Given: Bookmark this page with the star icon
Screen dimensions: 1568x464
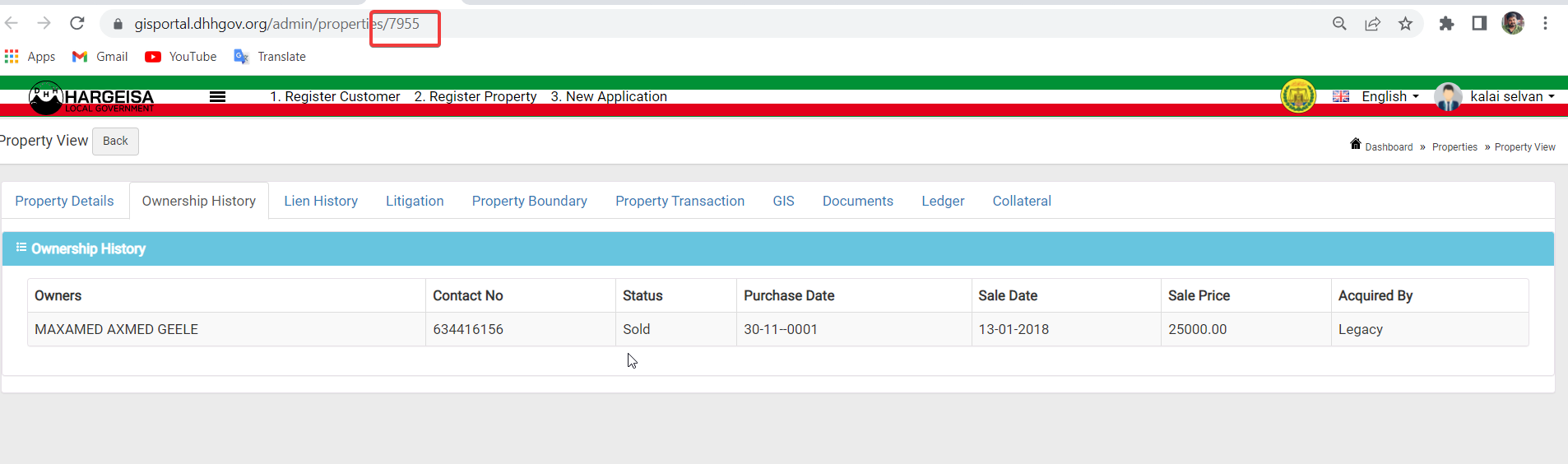Looking at the screenshot, I should 1405,24.
